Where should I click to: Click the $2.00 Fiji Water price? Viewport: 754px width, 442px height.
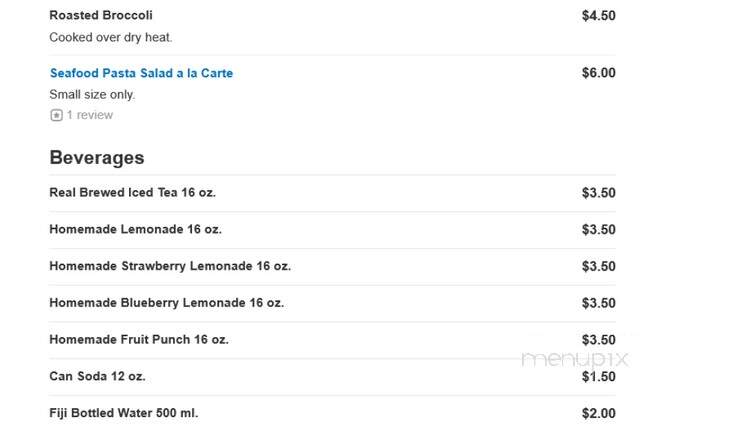[x=598, y=413]
